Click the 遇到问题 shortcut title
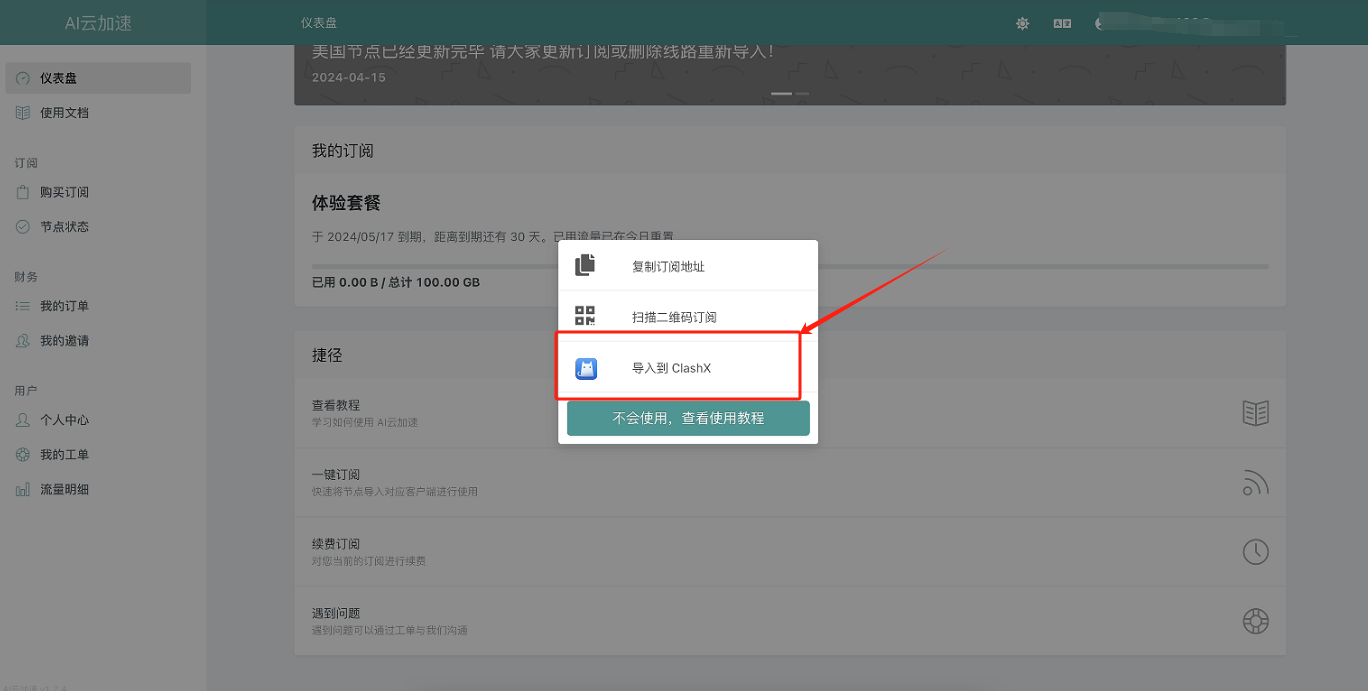This screenshot has height=691, width=1368. click(x=336, y=613)
